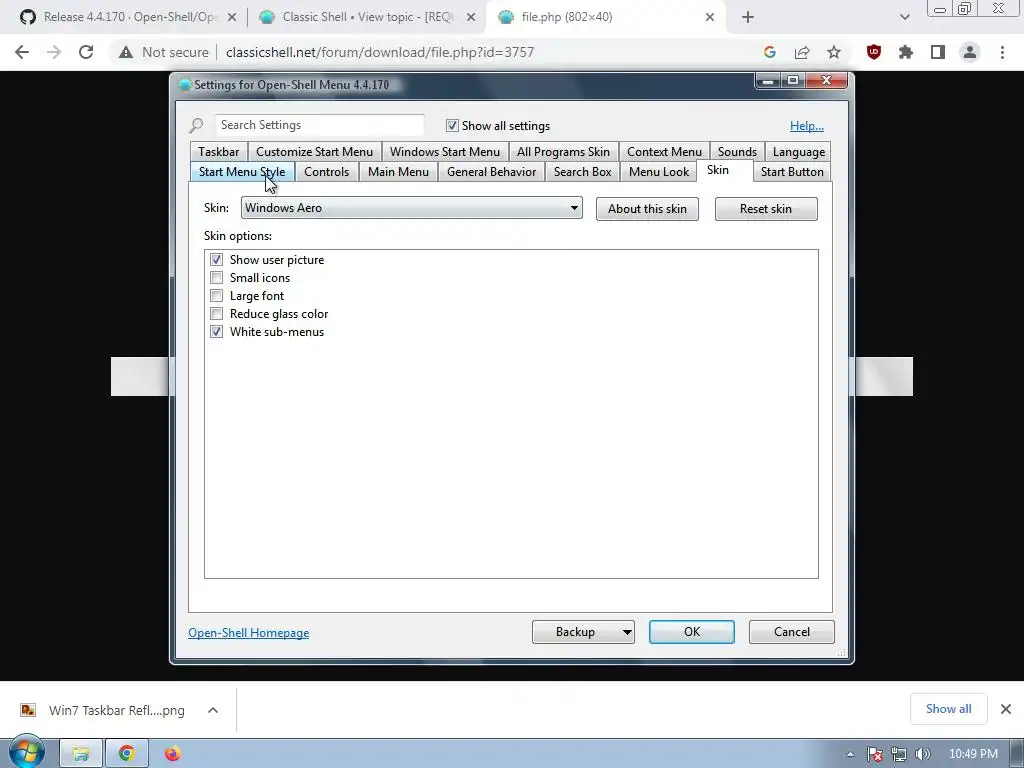Open All Programs Skin tab
This screenshot has width=1024, height=768.
click(x=564, y=152)
